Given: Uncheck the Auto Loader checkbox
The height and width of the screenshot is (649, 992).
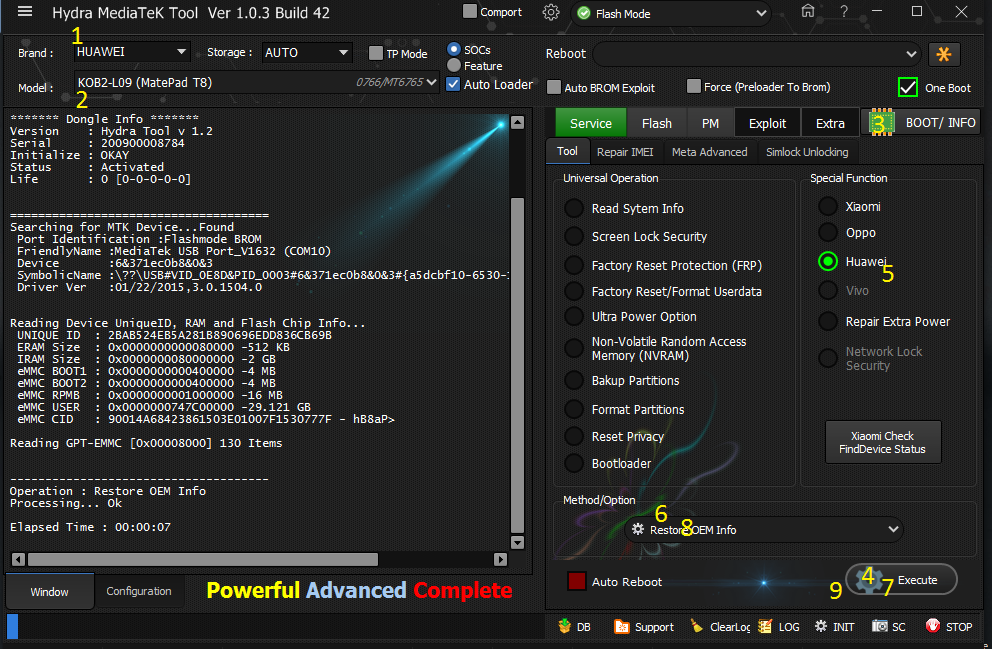Looking at the screenshot, I should point(453,84).
